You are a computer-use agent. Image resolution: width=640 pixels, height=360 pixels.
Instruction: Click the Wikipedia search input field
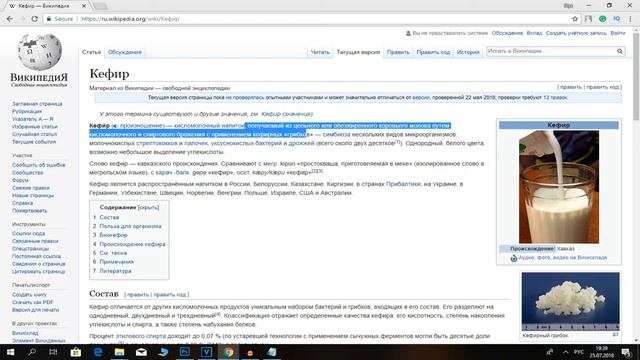(x=550, y=51)
